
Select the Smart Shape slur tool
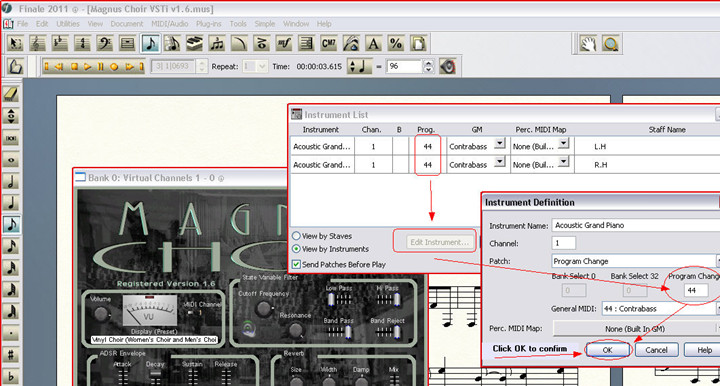(239, 44)
